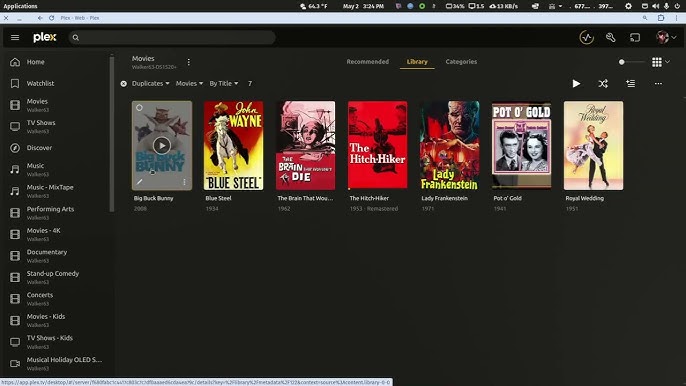Switch to the Categories tab
Screen dimensions: 686x386
[461, 62]
